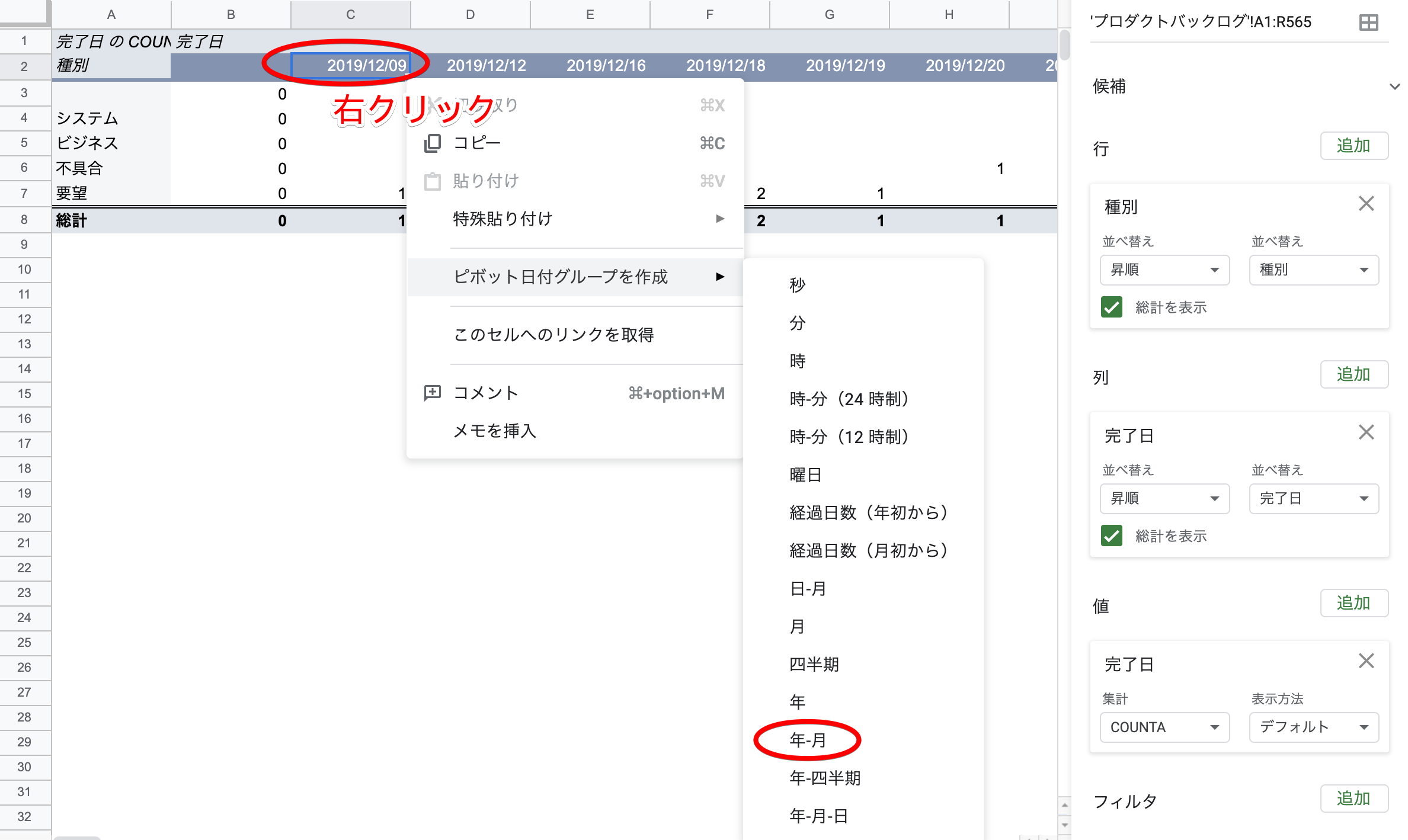Click the select data range grid icon
Screen dimensions: 1408x840
(x=1368, y=23)
